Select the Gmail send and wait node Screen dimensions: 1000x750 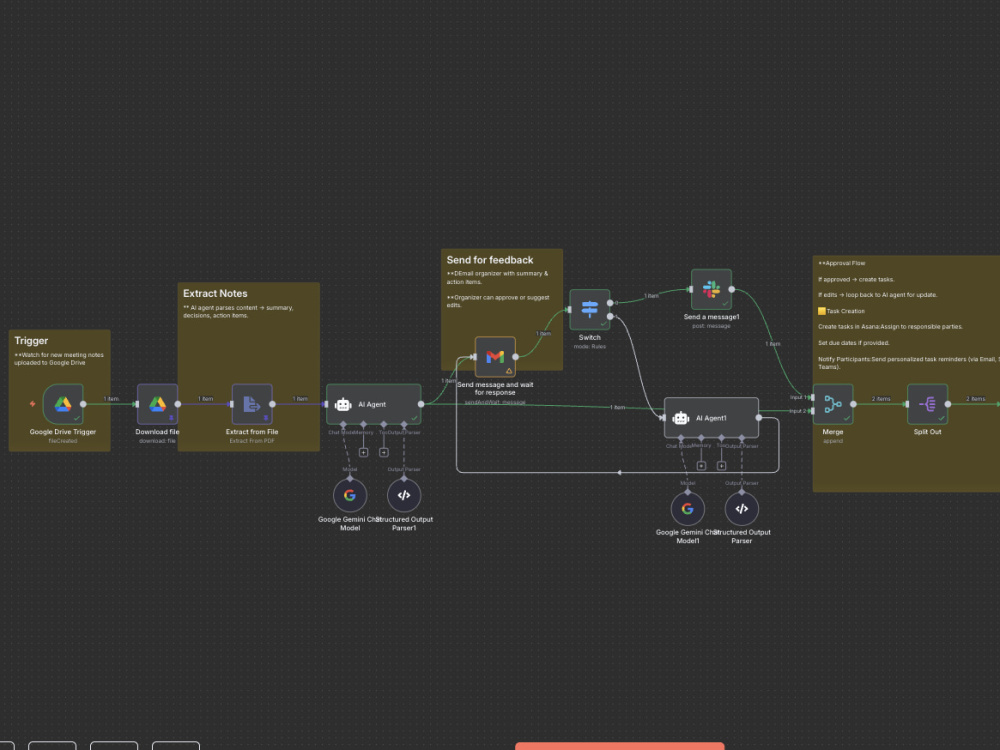coord(496,357)
